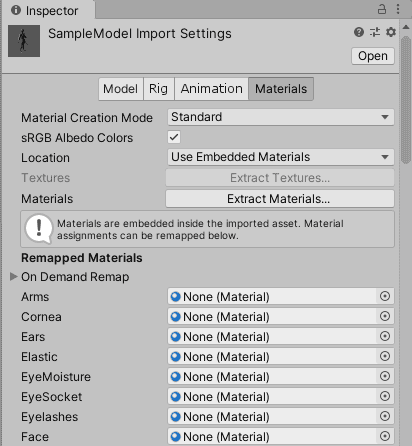Click the Inspector panel tab

[48, 10]
